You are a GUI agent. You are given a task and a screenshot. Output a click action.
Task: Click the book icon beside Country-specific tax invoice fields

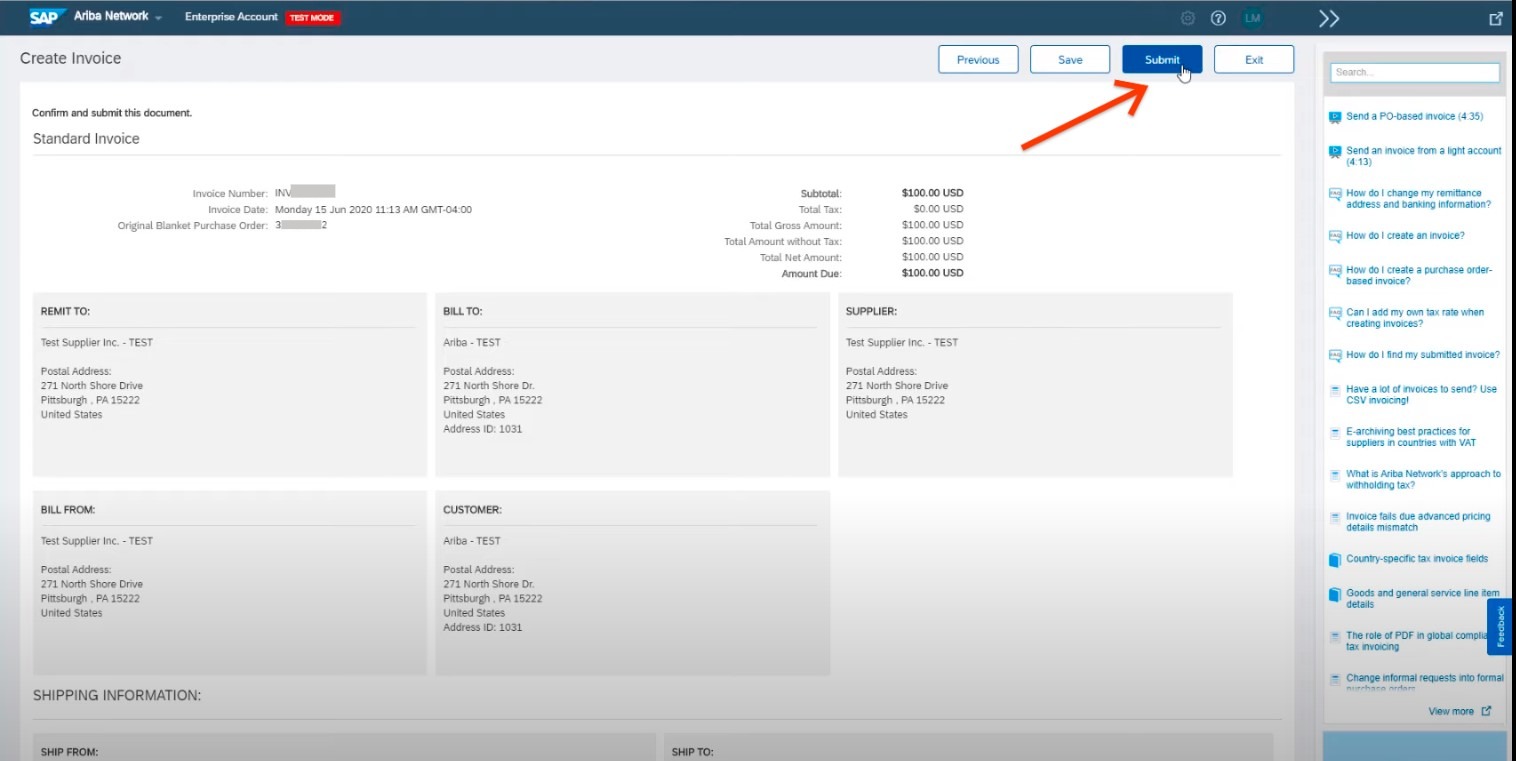pos(1334,559)
